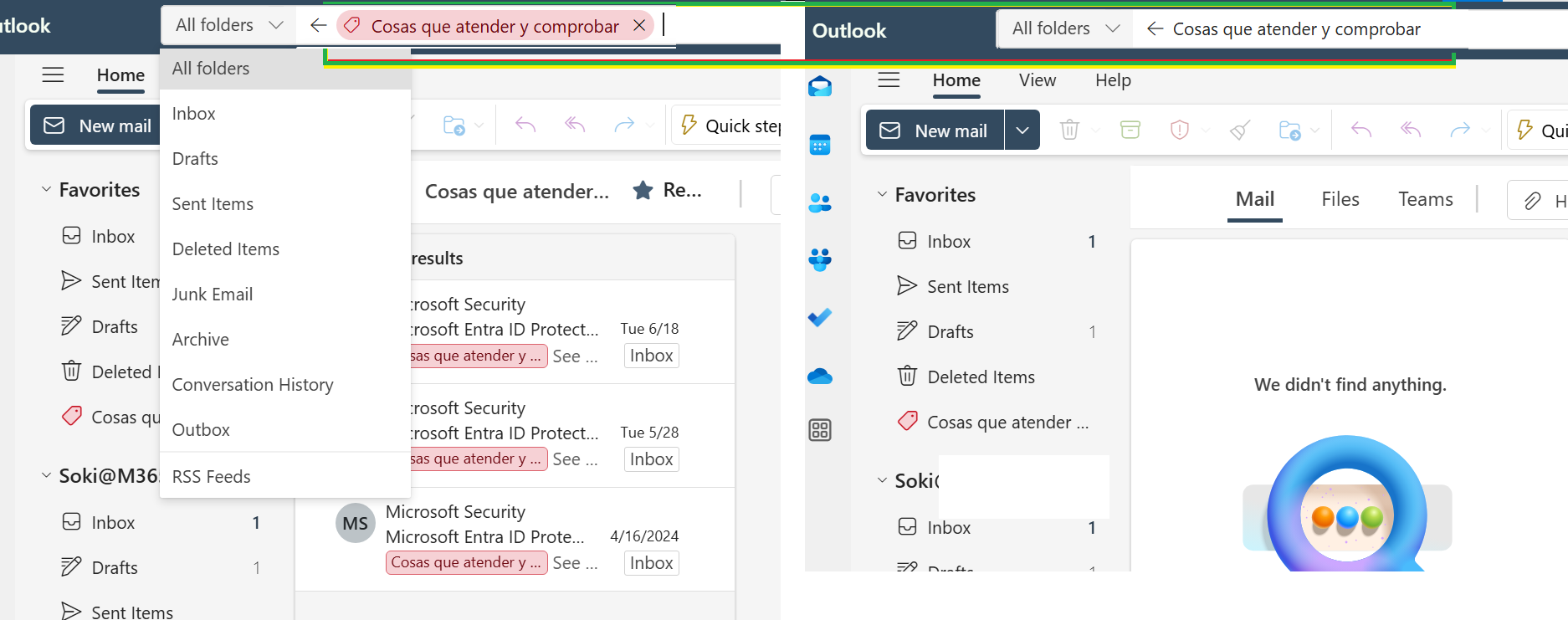Click Reply arrow in right window toolbar
This screenshot has height=620, width=1568.
pos(1361,130)
